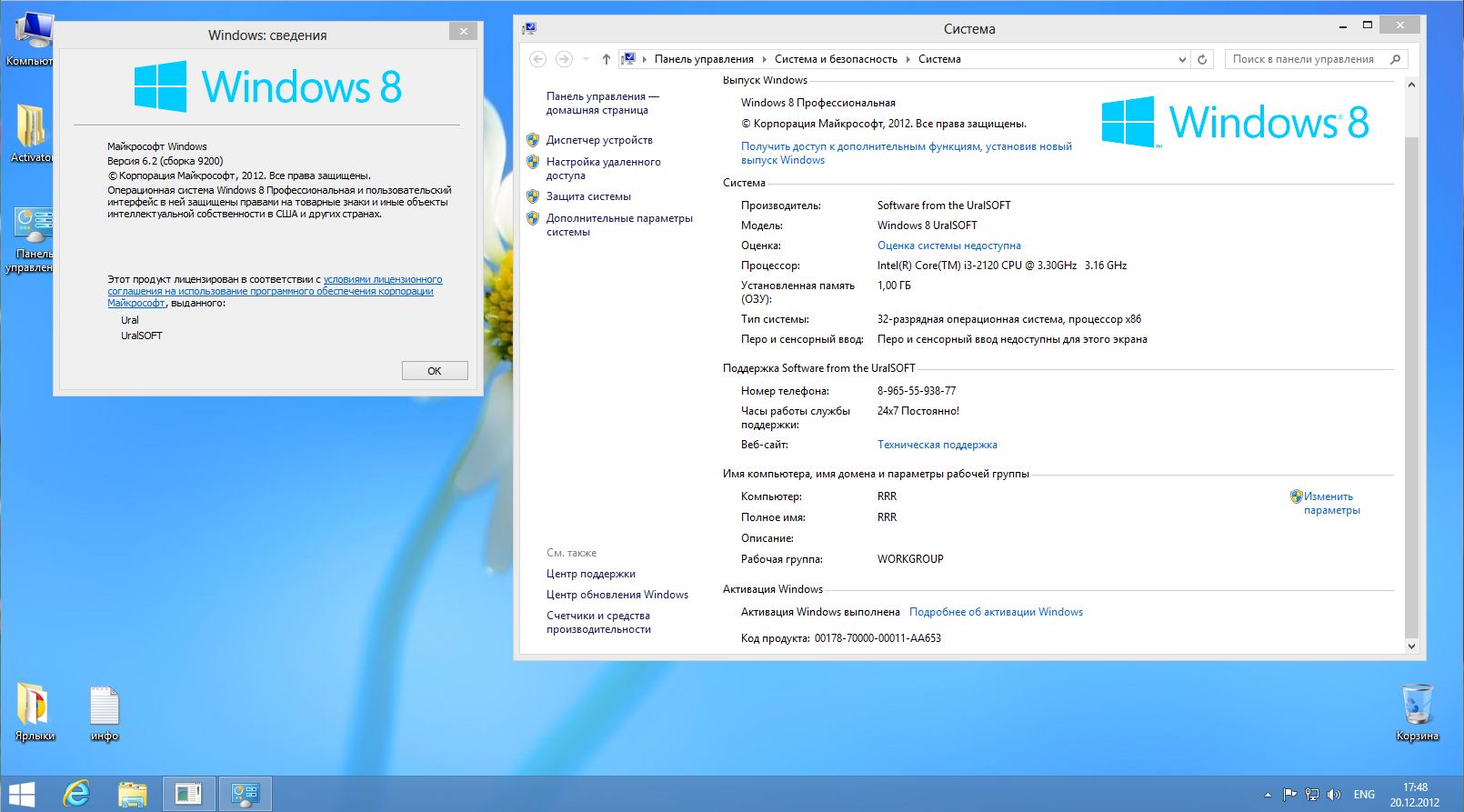Select Computer desktop icon

[30, 38]
